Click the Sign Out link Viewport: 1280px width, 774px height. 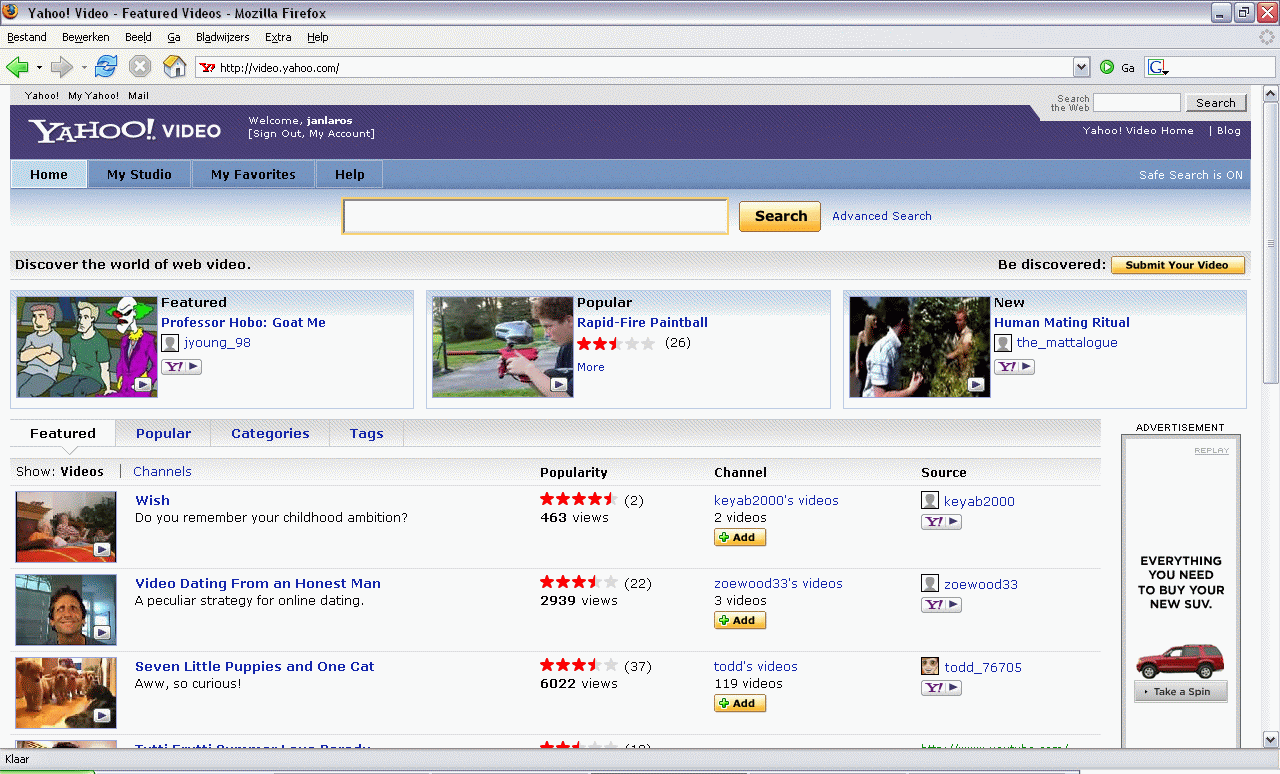tap(277, 133)
